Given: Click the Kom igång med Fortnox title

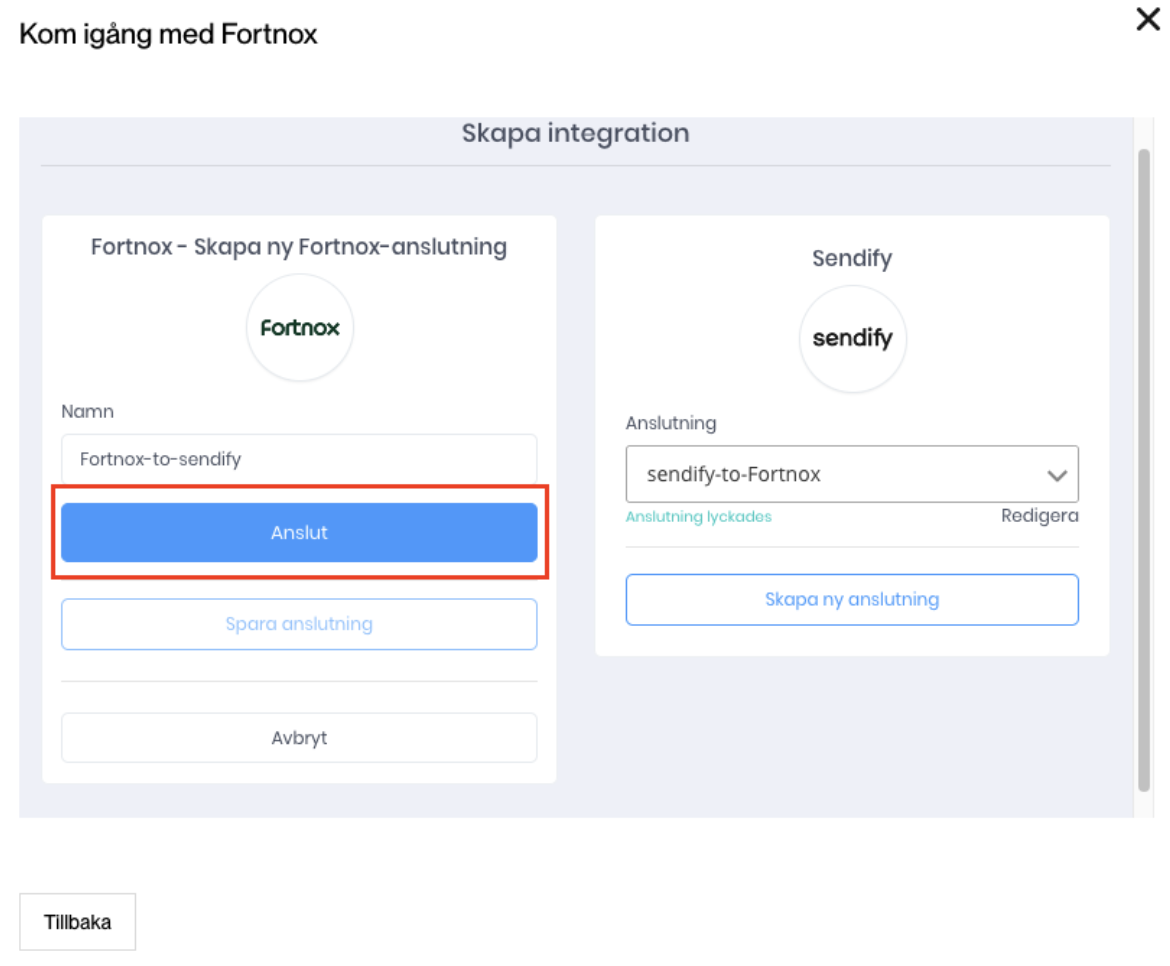Looking at the screenshot, I should [x=168, y=35].
